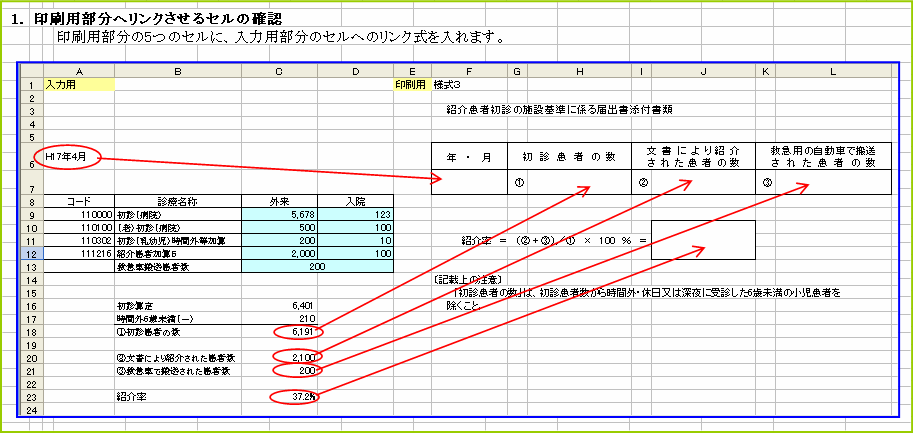Click the (老)初診(病院) name cell

click(x=178, y=228)
